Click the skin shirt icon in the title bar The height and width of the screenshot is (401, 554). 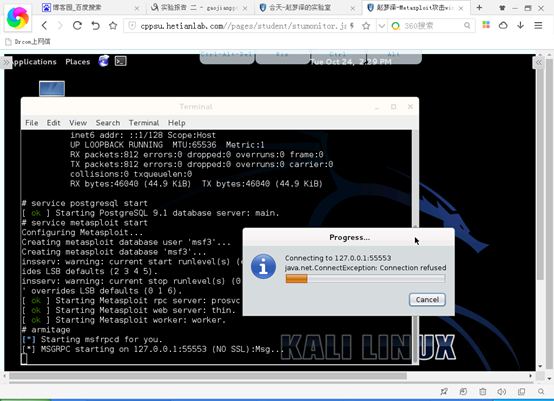click(502, 8)
